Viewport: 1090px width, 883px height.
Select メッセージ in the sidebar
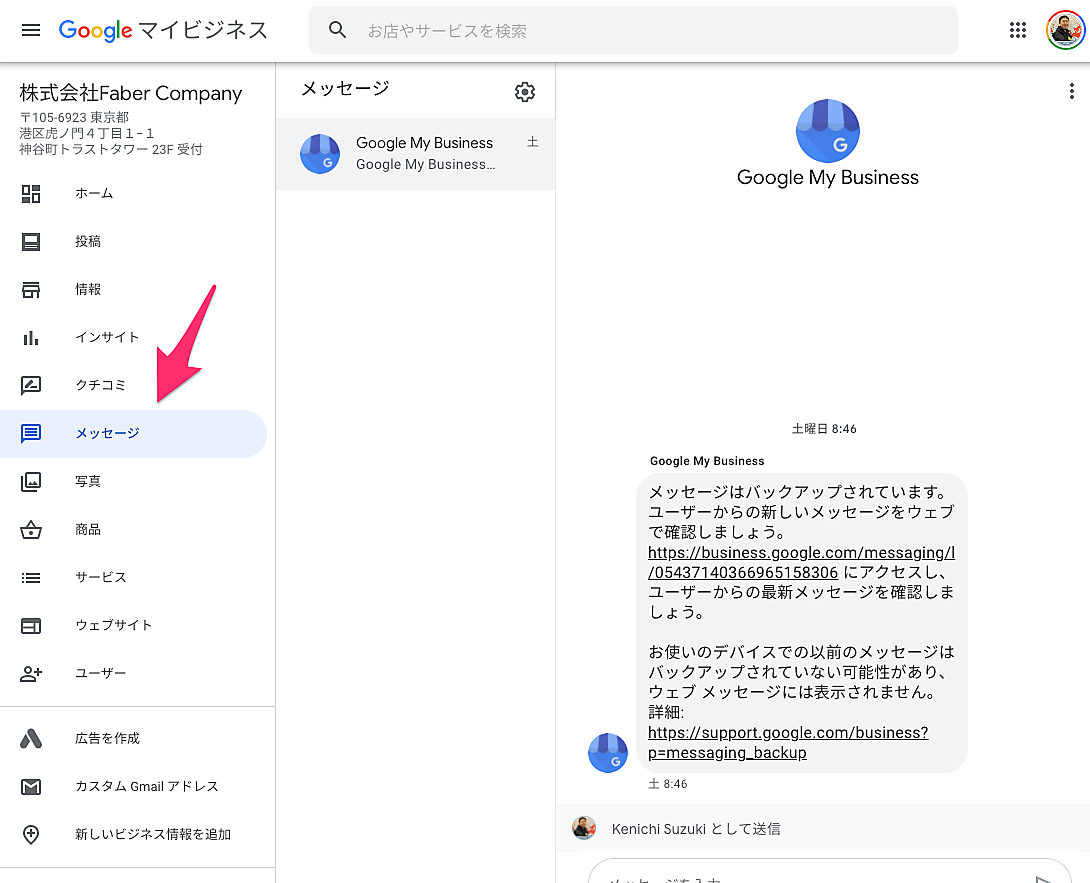pos(133,434)
